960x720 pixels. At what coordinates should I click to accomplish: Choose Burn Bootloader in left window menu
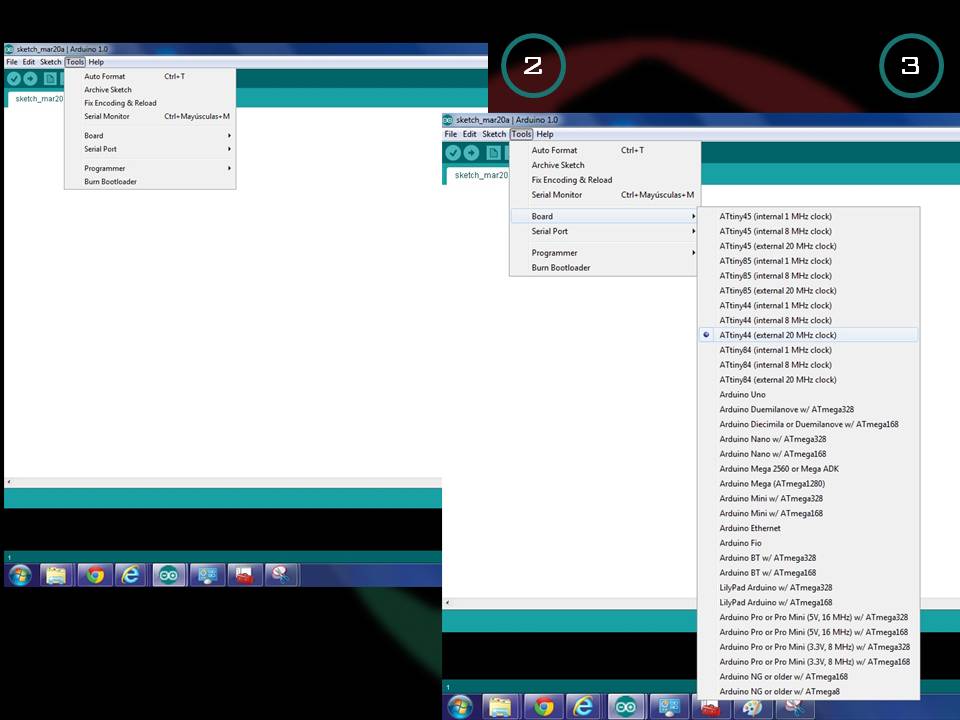150,181
